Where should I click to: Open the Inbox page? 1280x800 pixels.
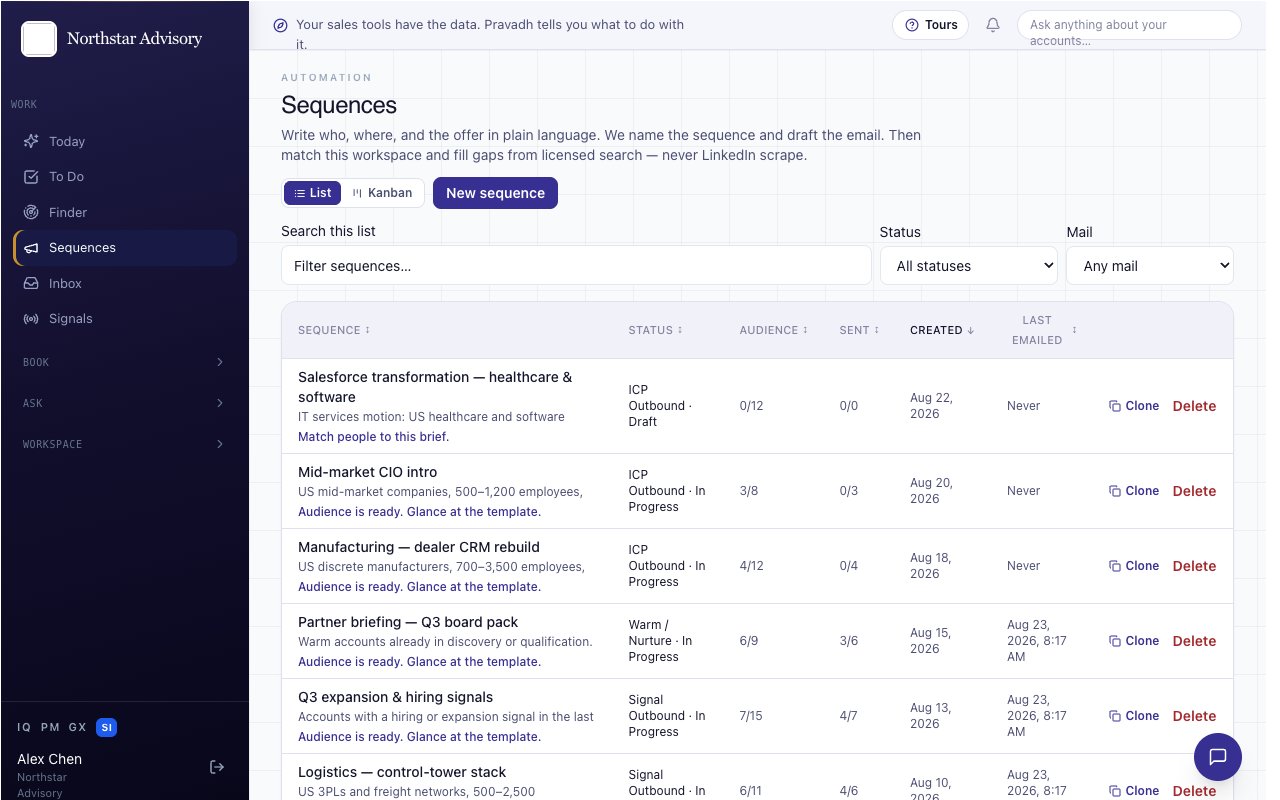click(x=125, y=283)
